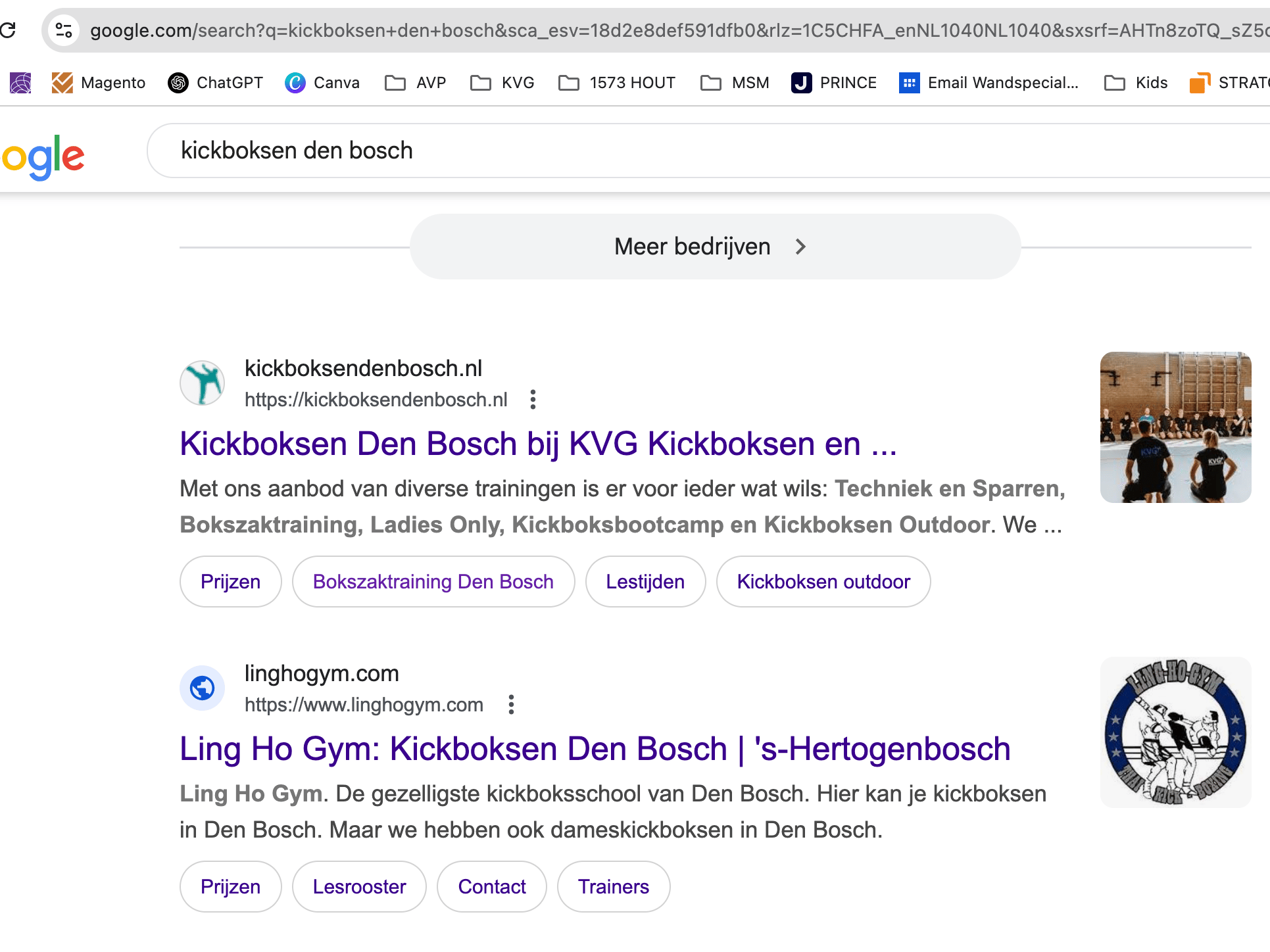The width and height of the screenshot is (1270, 952).
Task: Open the PRINCE bookmark
Action: (834, 83)
